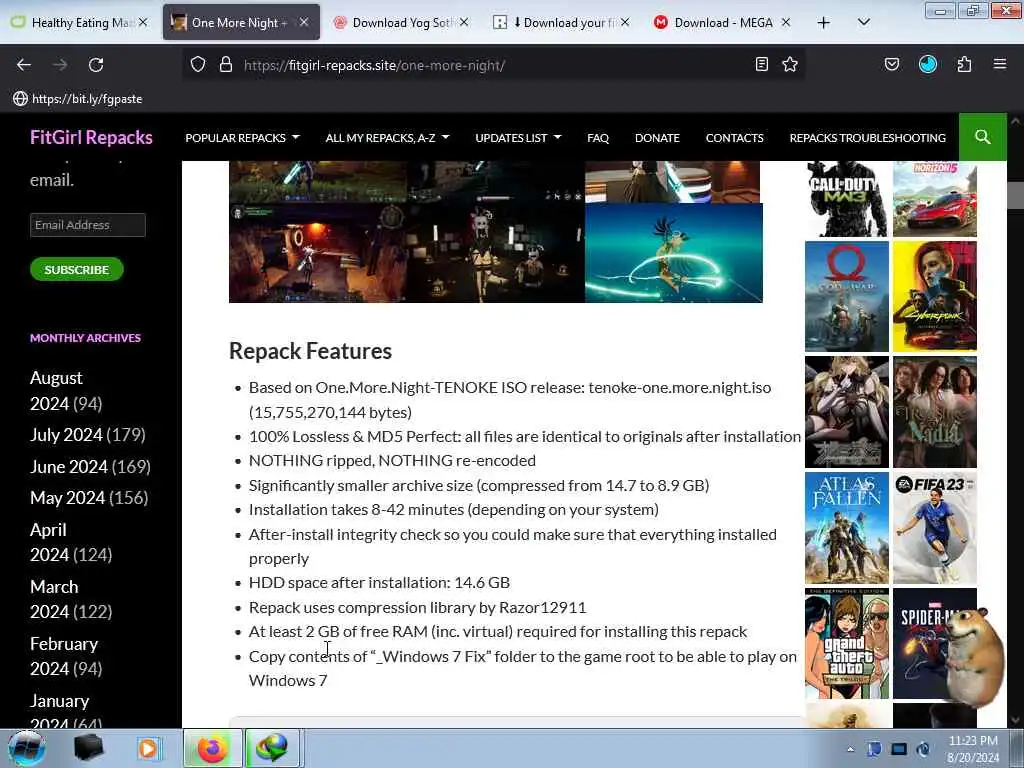
Task: Switch to Download Yog Soth tab
Action: 400,23
